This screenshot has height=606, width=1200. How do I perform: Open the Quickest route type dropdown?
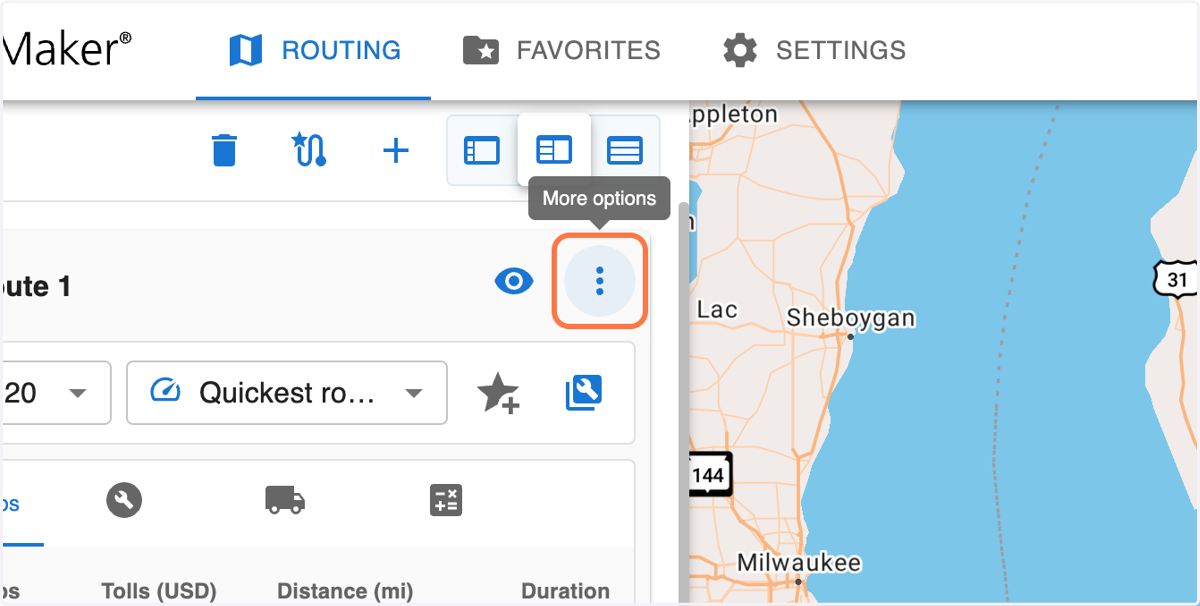click(x=286, y=393)
